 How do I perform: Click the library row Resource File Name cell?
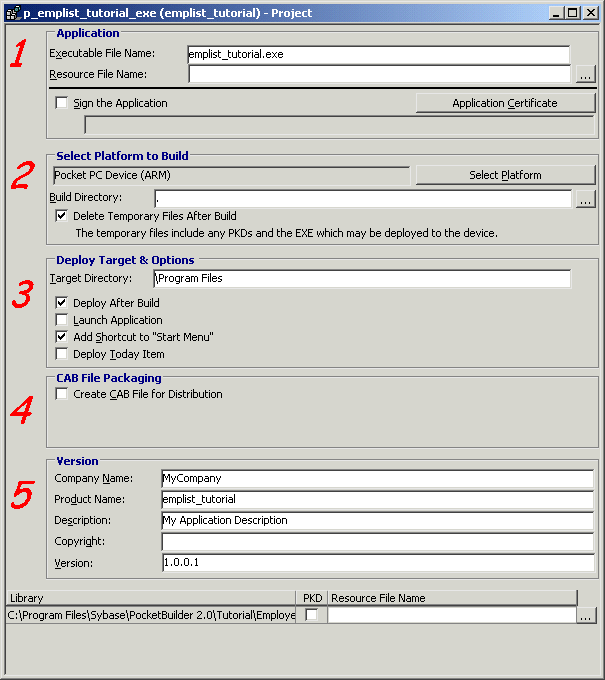[451, 615]
